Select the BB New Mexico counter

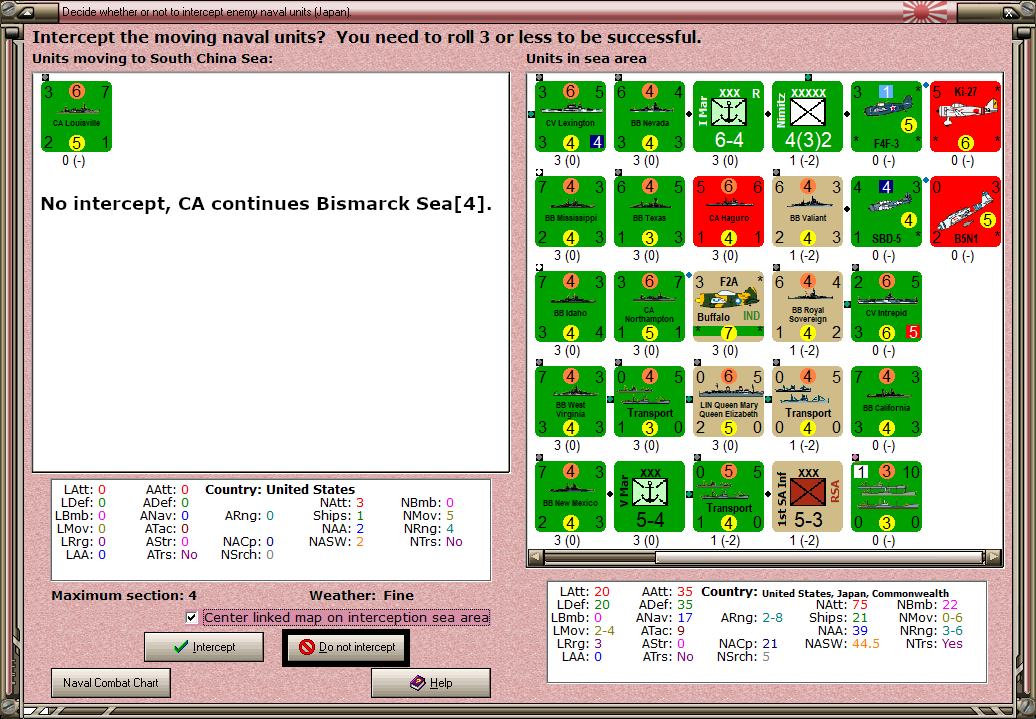570,497
